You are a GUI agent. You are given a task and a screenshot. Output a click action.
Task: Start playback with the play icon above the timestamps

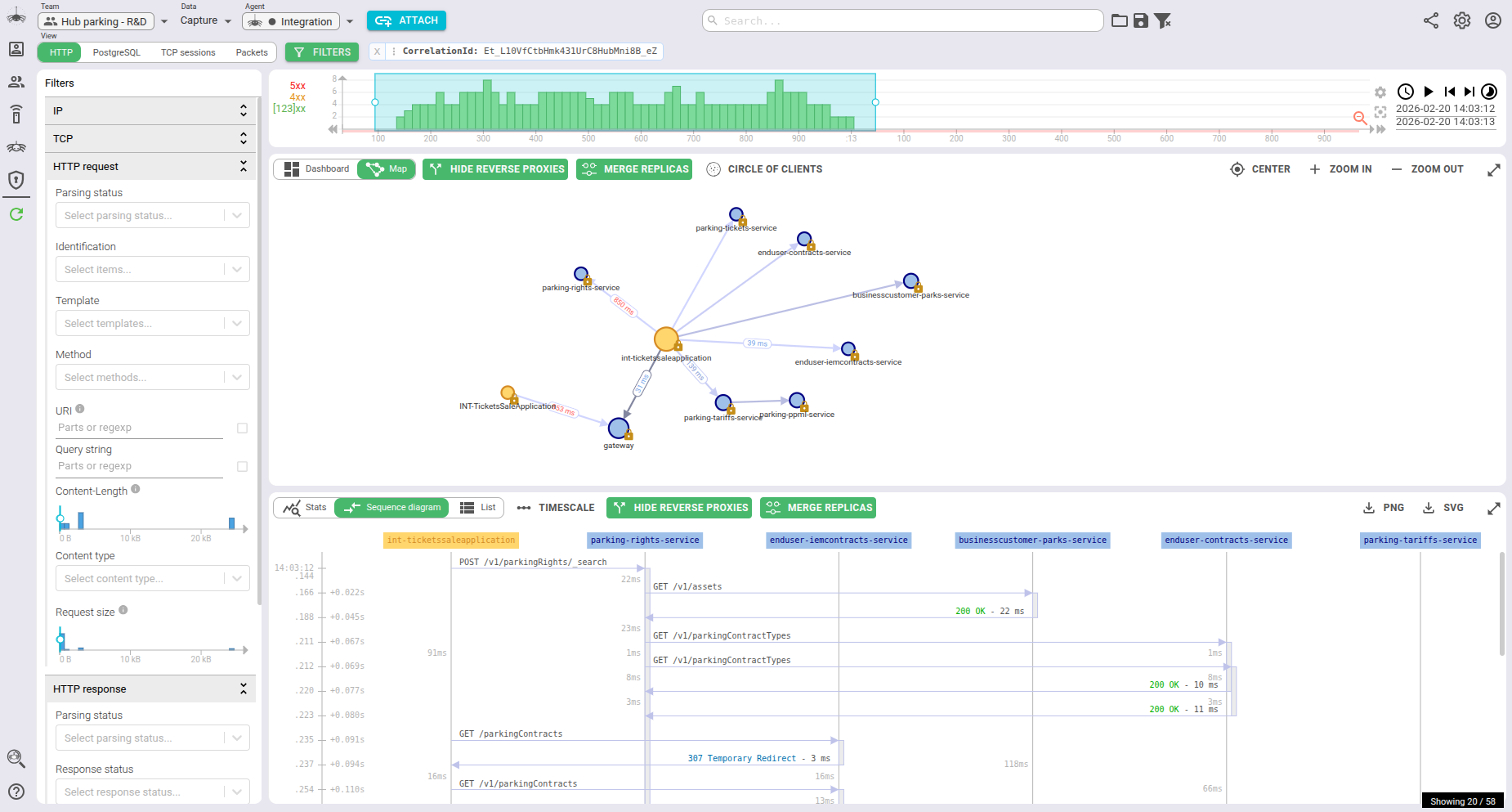tap(1428, 92)
